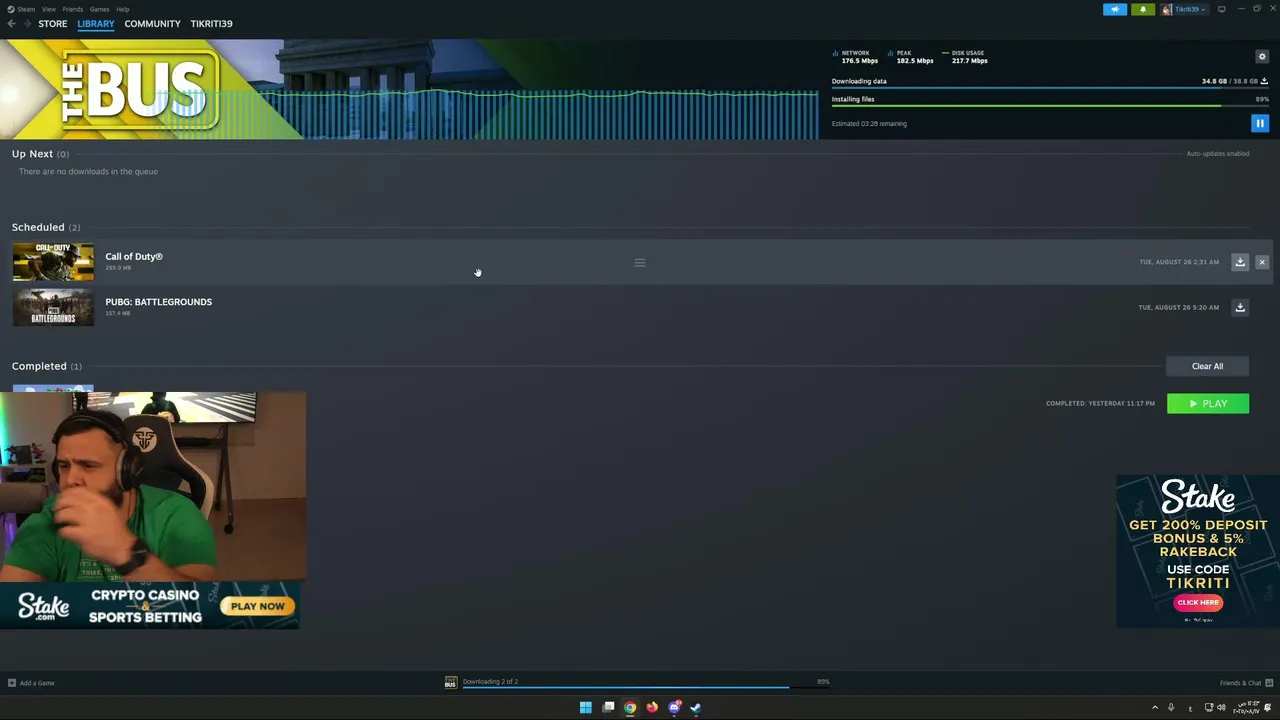Open the Steam menu
This screenshot has height=720, width=1280.
26,9
